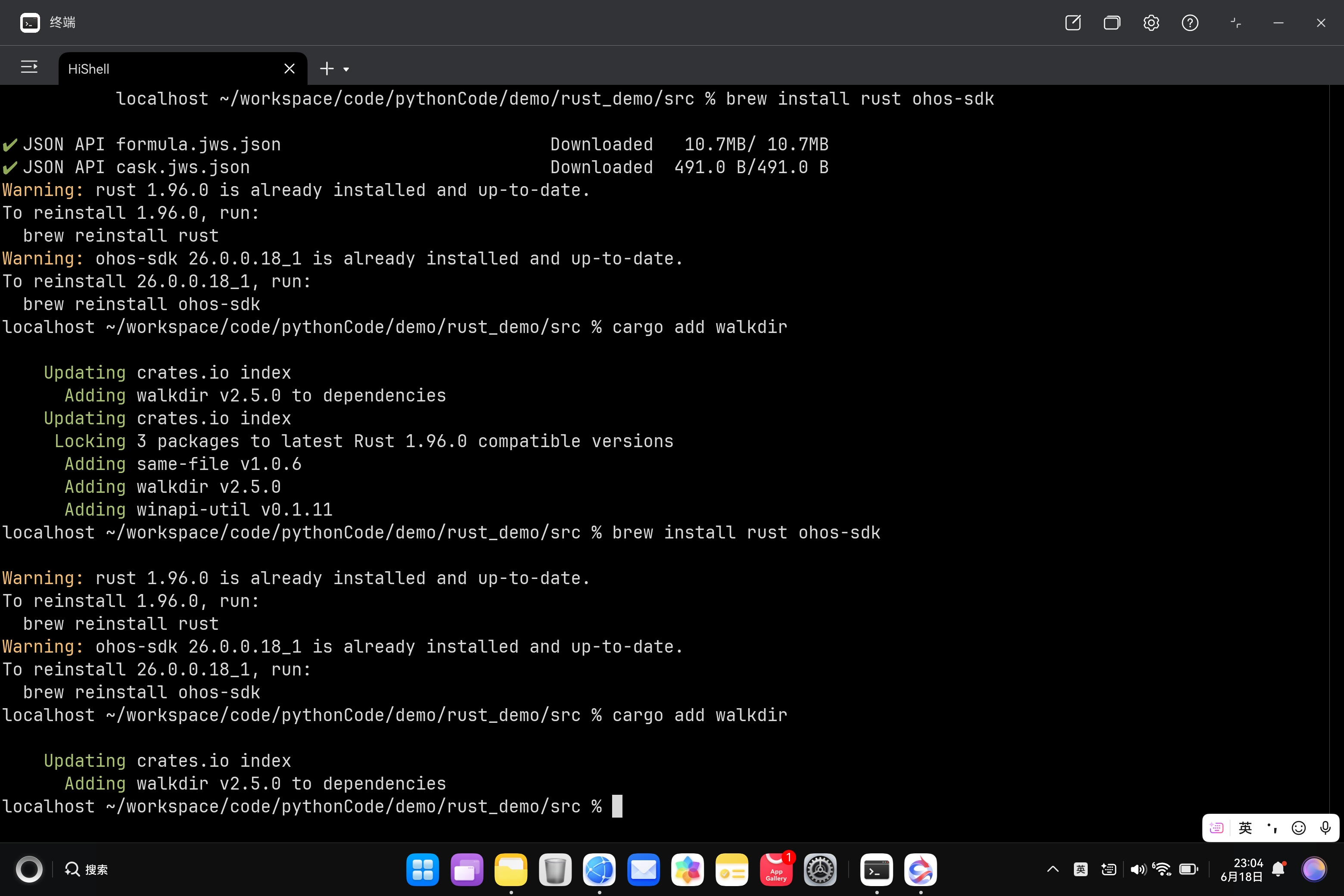Add a new terminal tab
This screenshot has width=1344, height=896.
[x=327, y=68]
